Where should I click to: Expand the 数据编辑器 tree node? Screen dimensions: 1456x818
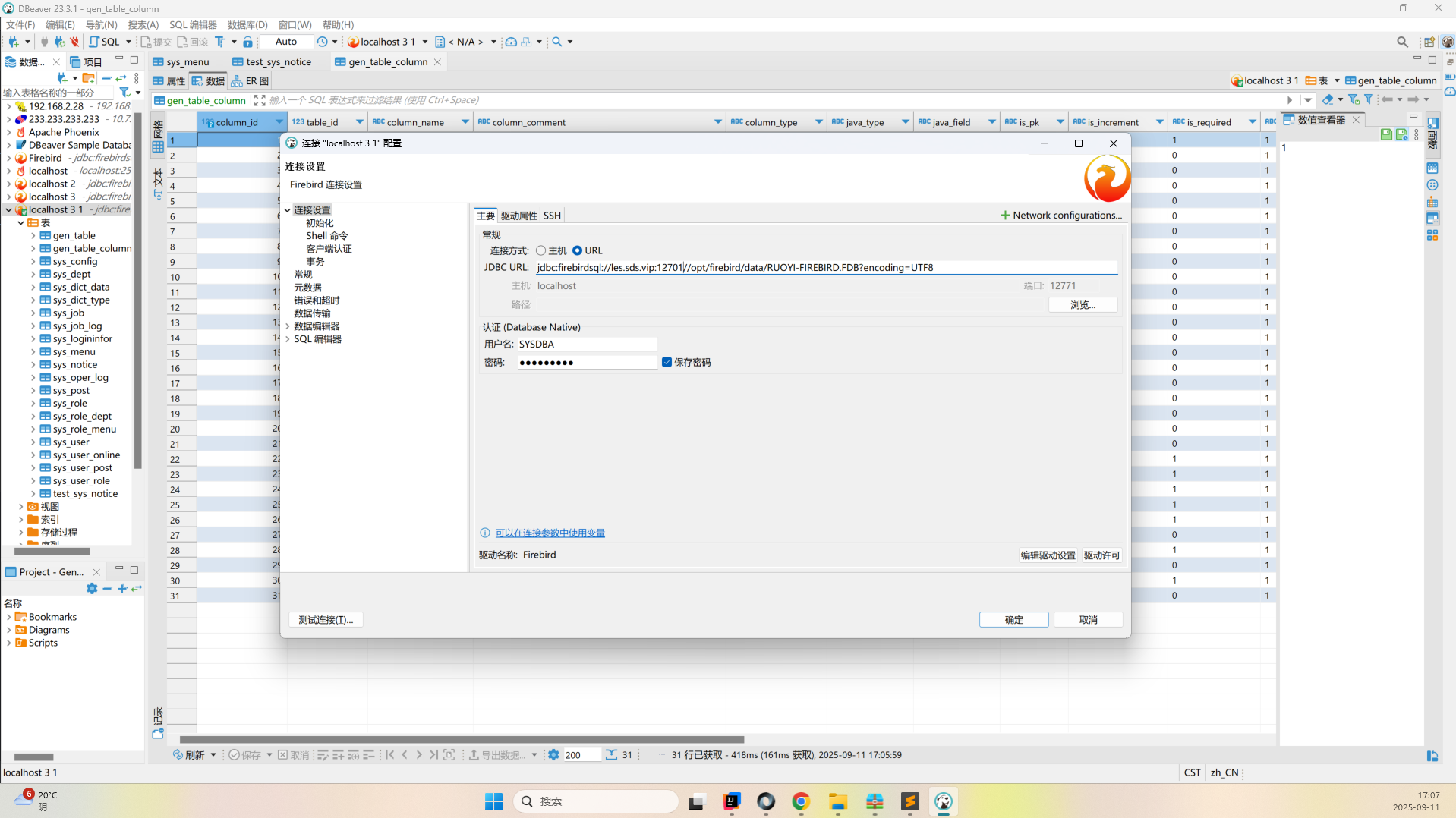(288, 326)
